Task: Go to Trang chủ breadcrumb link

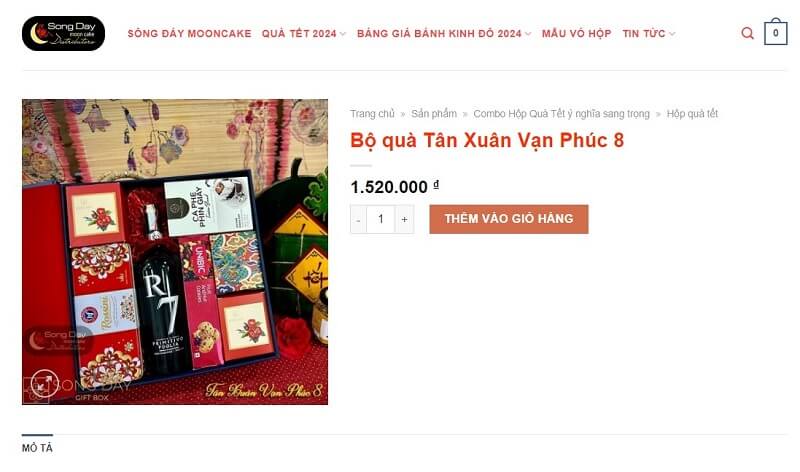Action: (372, 114)
